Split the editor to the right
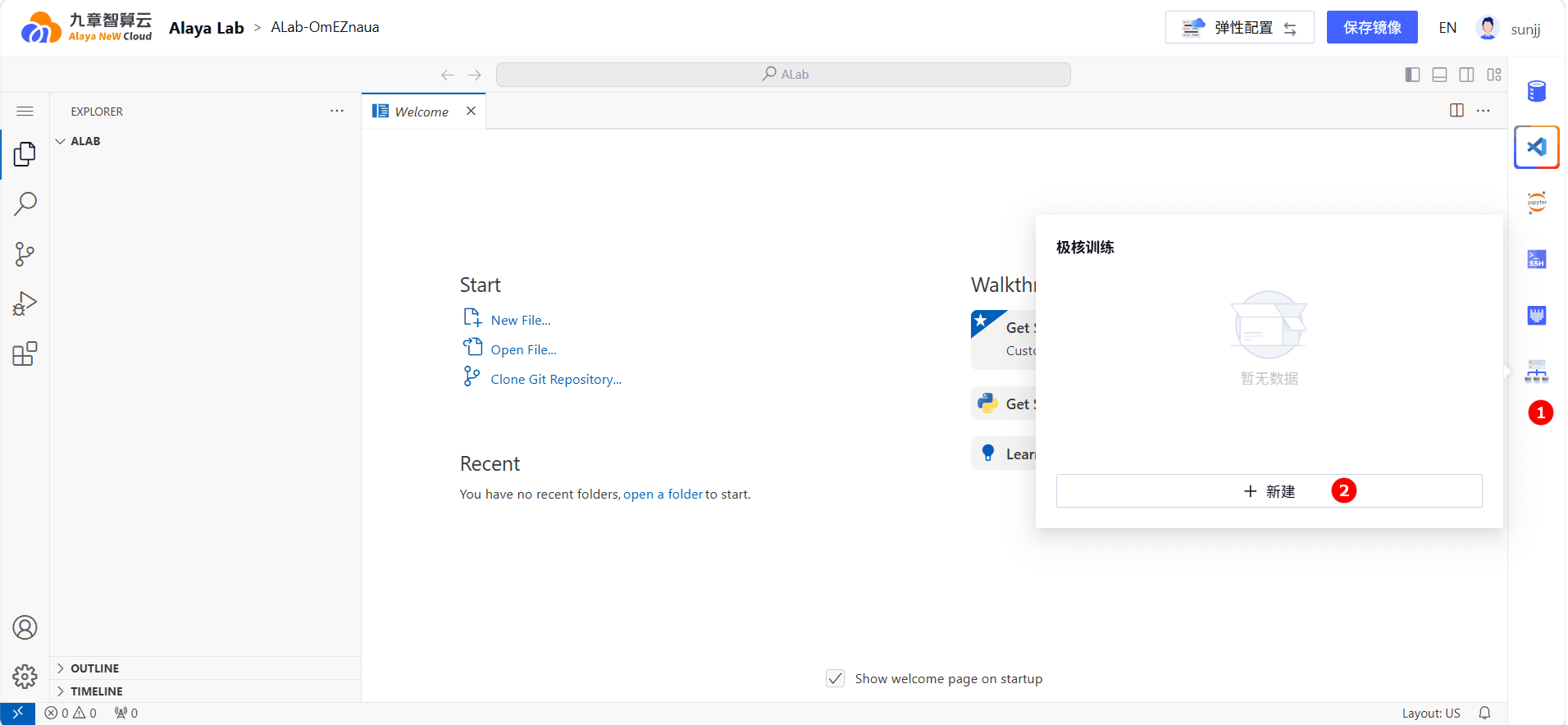The width and height of the screenshot is (1568, 725). 1456,111
